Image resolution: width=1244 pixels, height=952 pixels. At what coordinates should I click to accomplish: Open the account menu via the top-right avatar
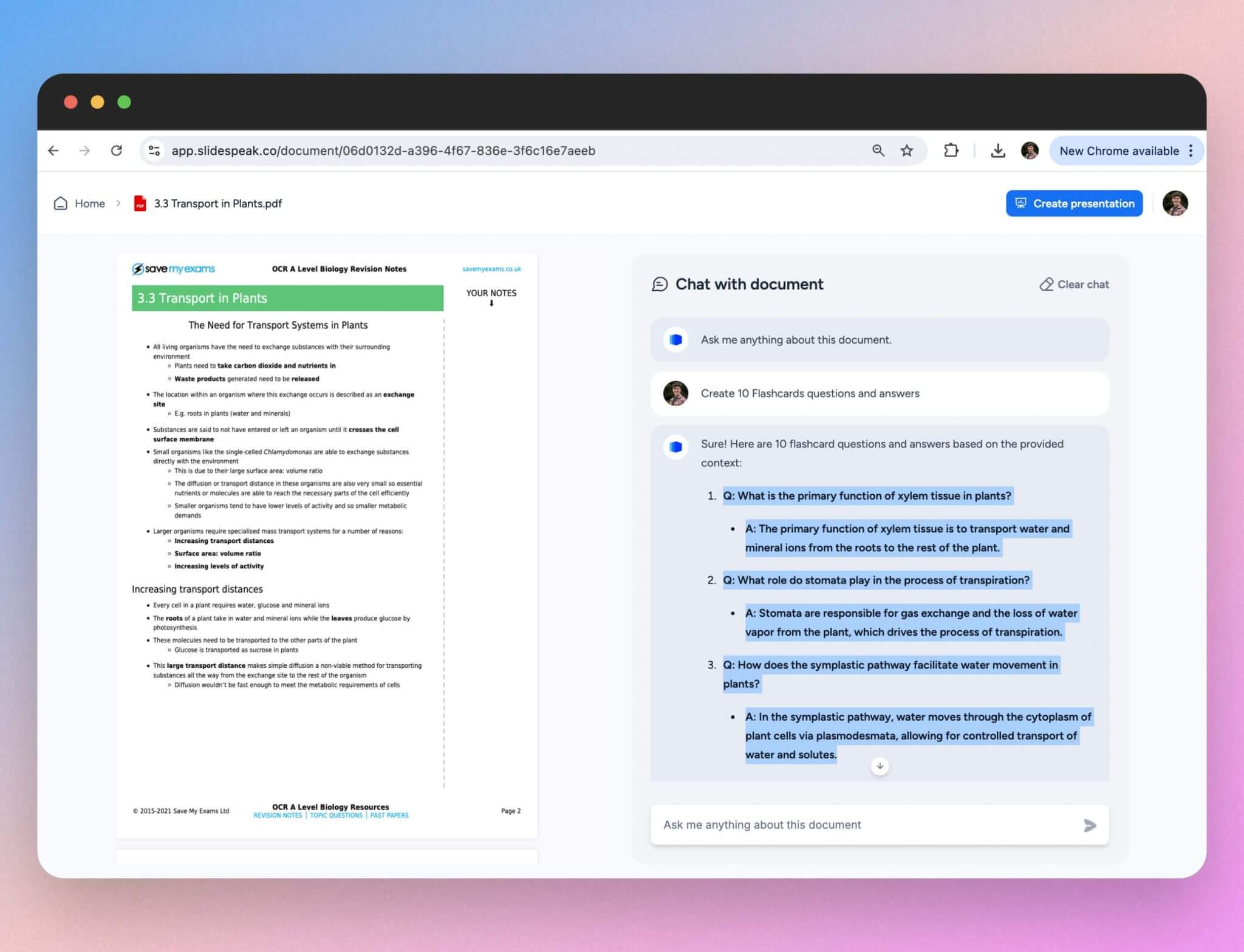[x=1175, y=203]
